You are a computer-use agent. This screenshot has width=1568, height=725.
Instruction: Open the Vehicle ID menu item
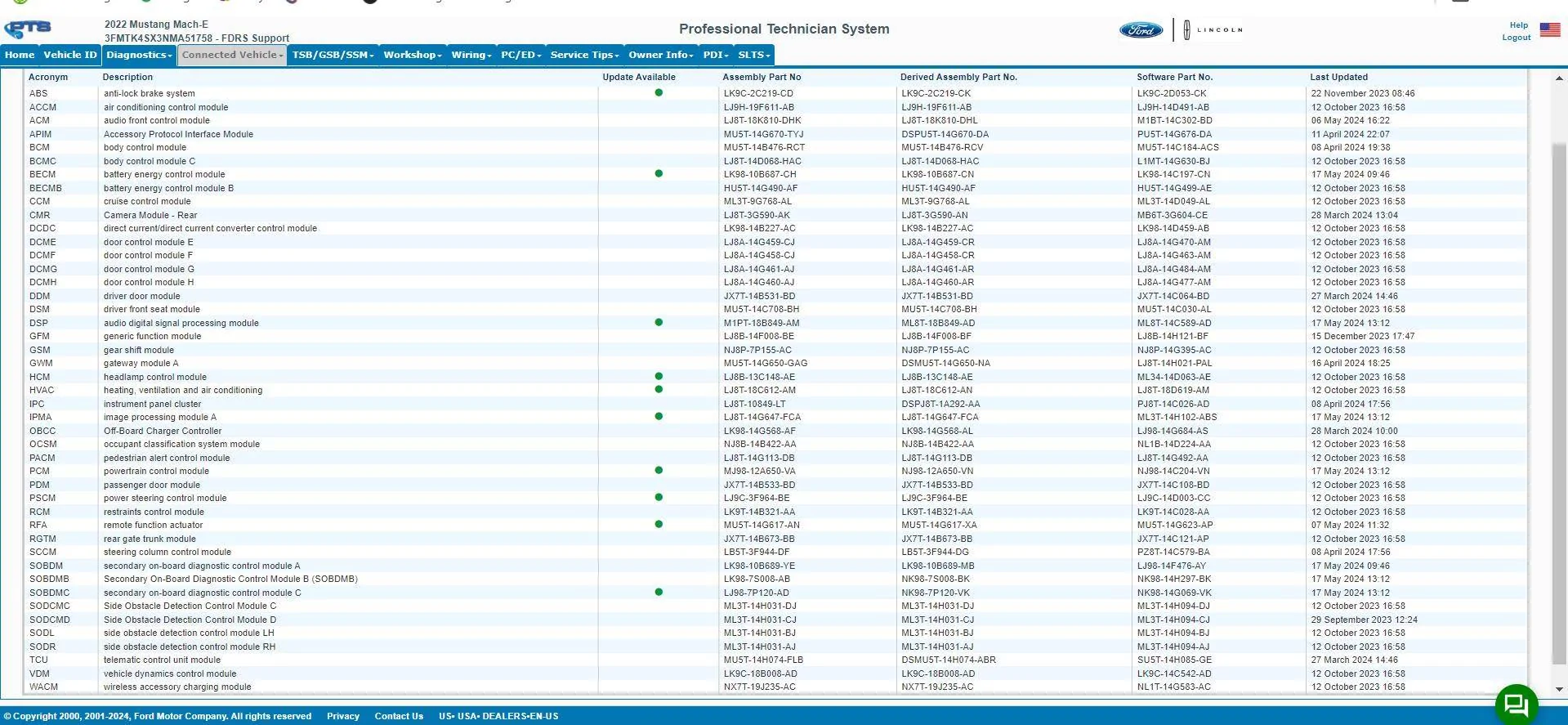(70, 55)
